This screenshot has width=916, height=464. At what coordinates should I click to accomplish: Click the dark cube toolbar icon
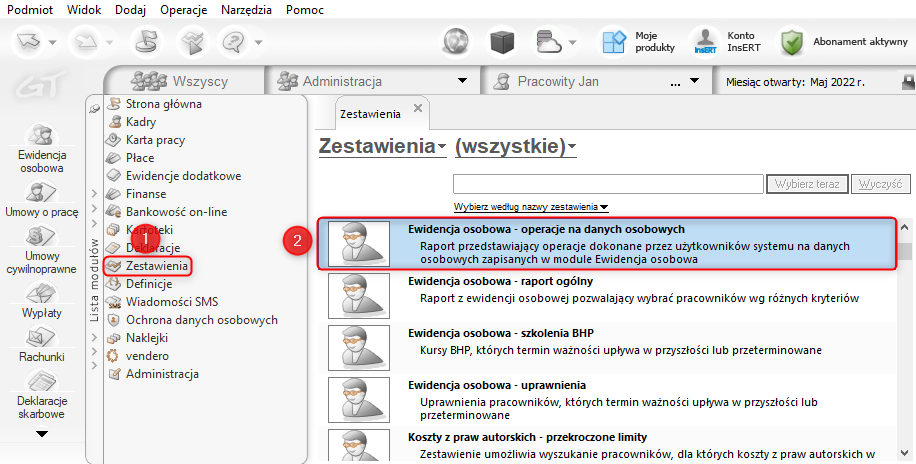tap(502, 42)
